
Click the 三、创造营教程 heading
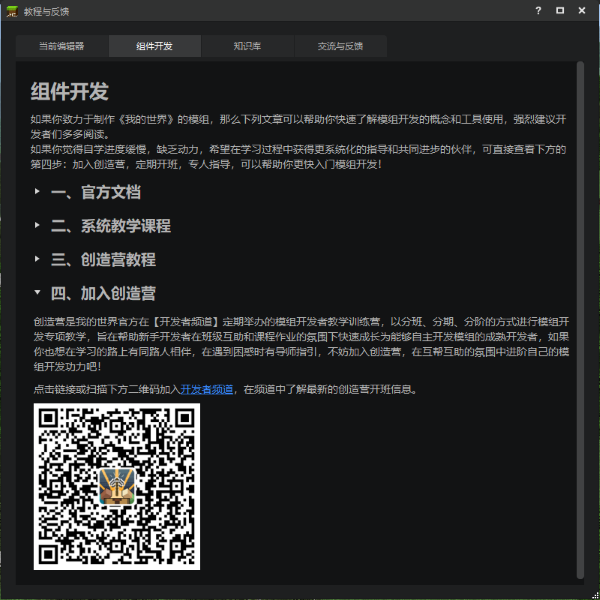click(x=103, y=259)
